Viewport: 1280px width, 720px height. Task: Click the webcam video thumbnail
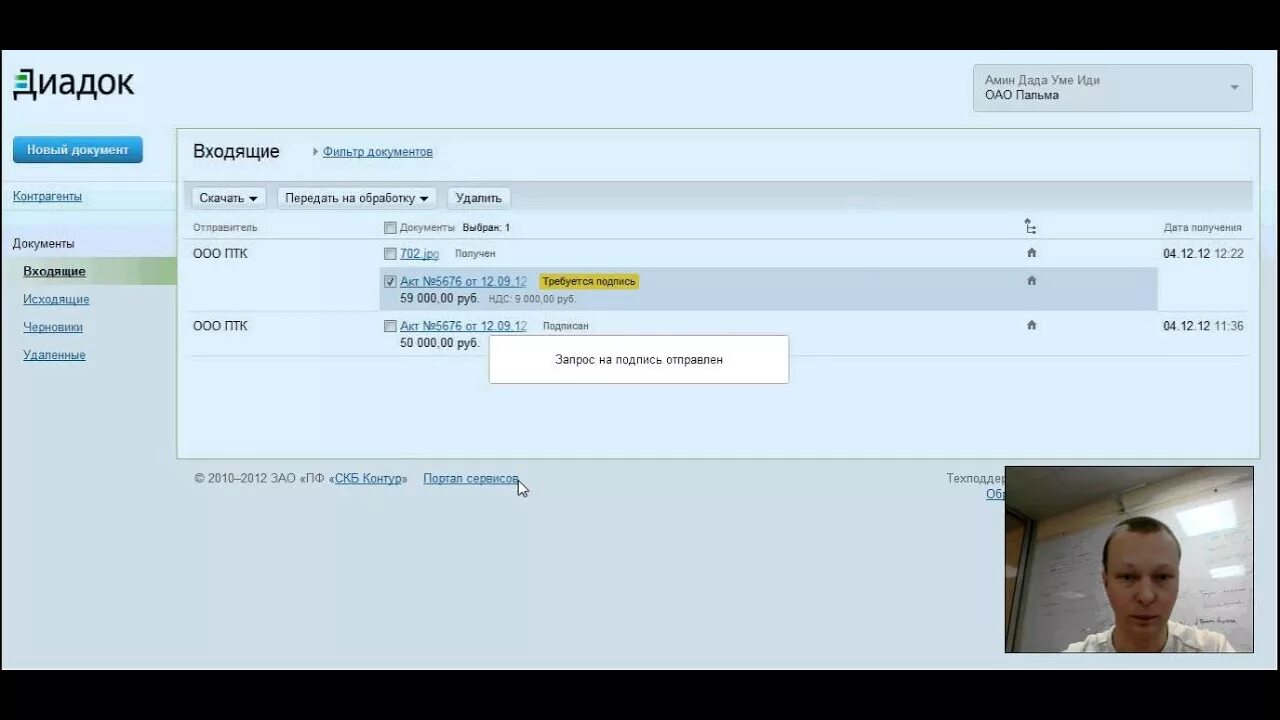[x=1129, y=559]
